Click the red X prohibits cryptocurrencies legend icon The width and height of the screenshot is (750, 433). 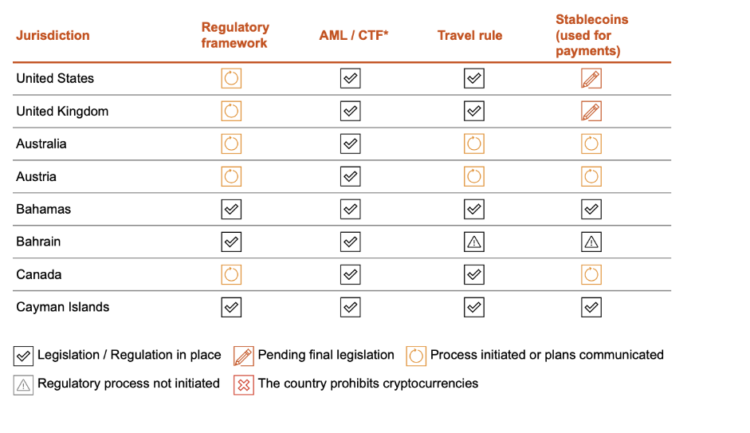243,384
